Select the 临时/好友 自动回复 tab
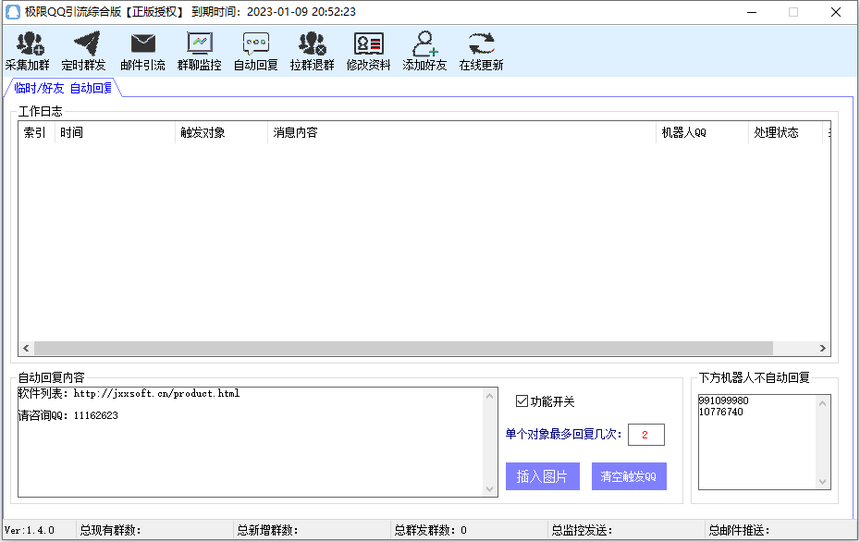860x542 pixels. (63, 88)
